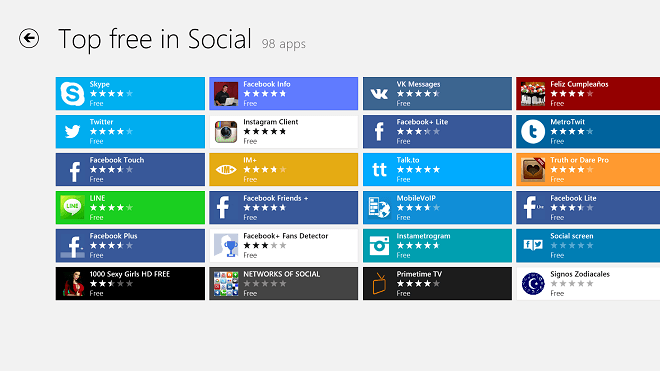
Task: Select the IM+ app icon
Action: coord(226,170)
